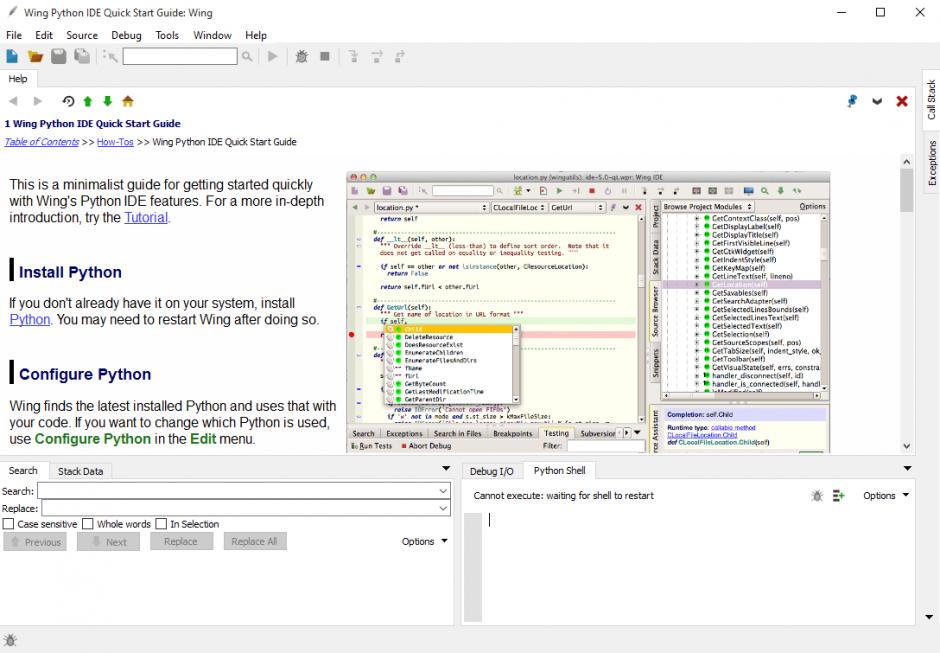Viewport: 940px width, 653px height.
Task: Click the bug icon in status bar
Action: pos(10,640)
